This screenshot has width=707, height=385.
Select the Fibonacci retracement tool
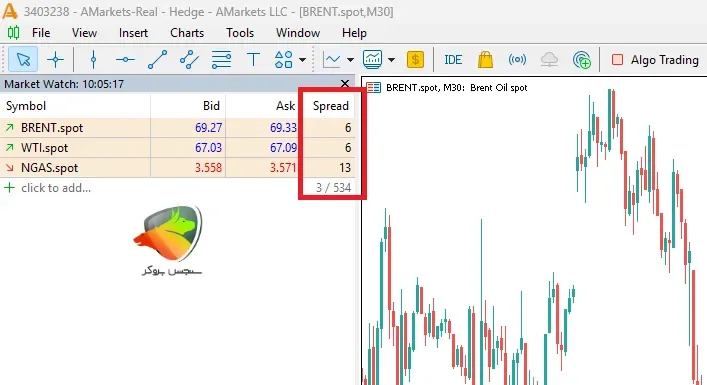pos(221,60)
